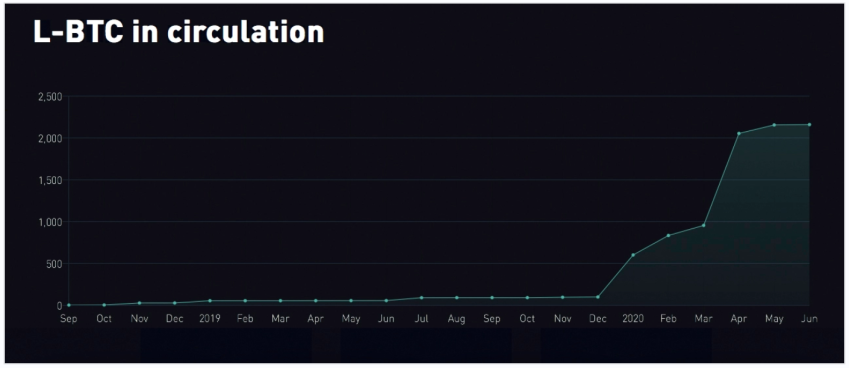This screenshot has height=368, width=849.
Task: Click the final Jun x-axis label
Action: pos(809,319)
